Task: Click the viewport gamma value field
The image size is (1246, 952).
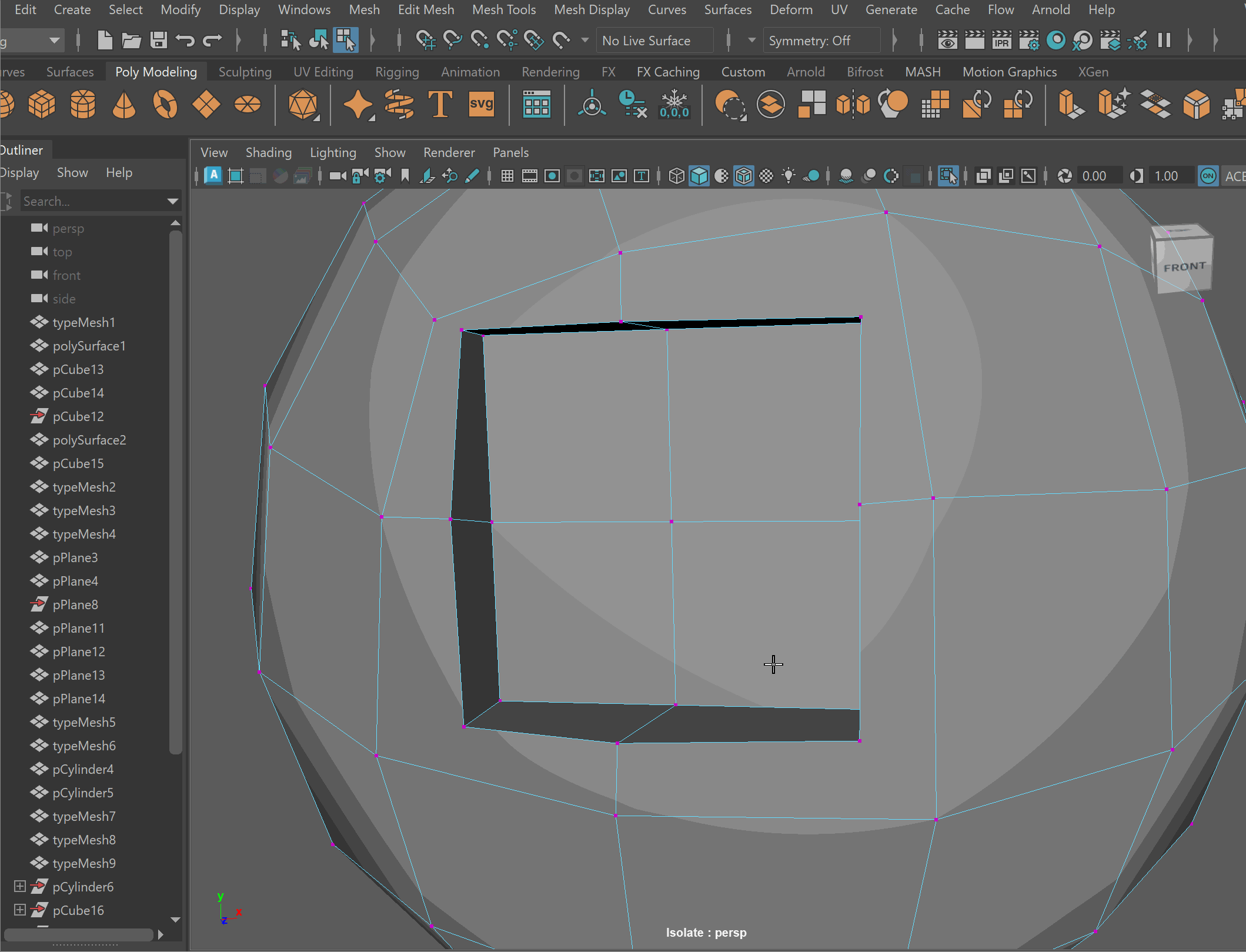Action: click(x=1167, y=176)
